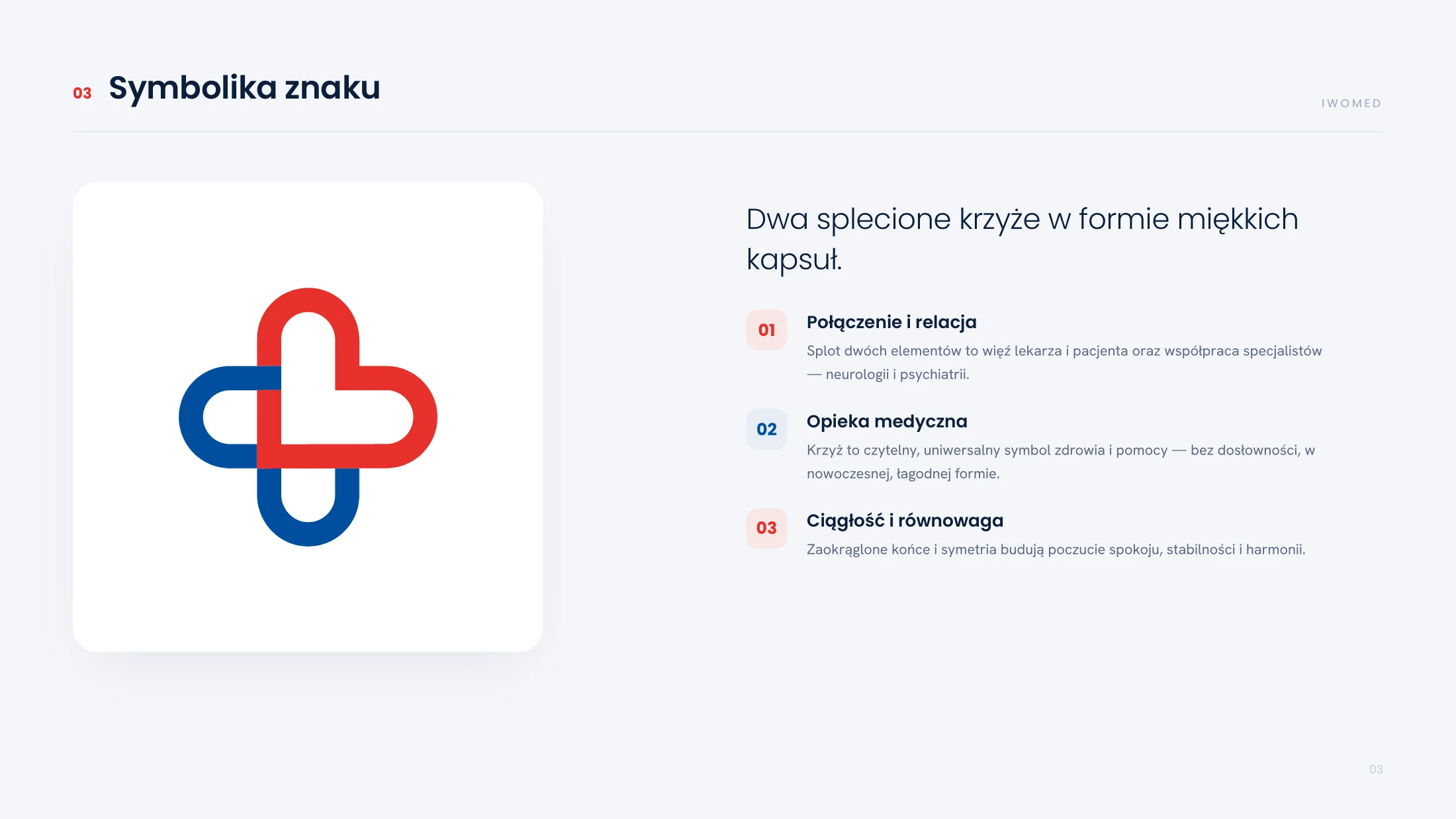Screen dimensions: 1456x819
Task: Click the 'Opieka medyczna' heading
Action: [x=887, y=421]
